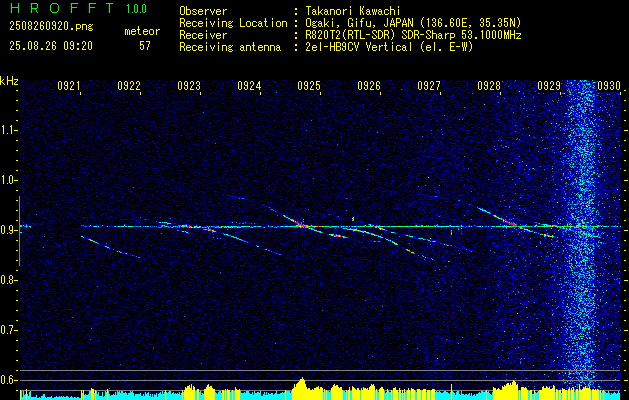Click the 0.7 kHz axis value
The height and width of the screenshot is (400, 629).
pos(8,330)
